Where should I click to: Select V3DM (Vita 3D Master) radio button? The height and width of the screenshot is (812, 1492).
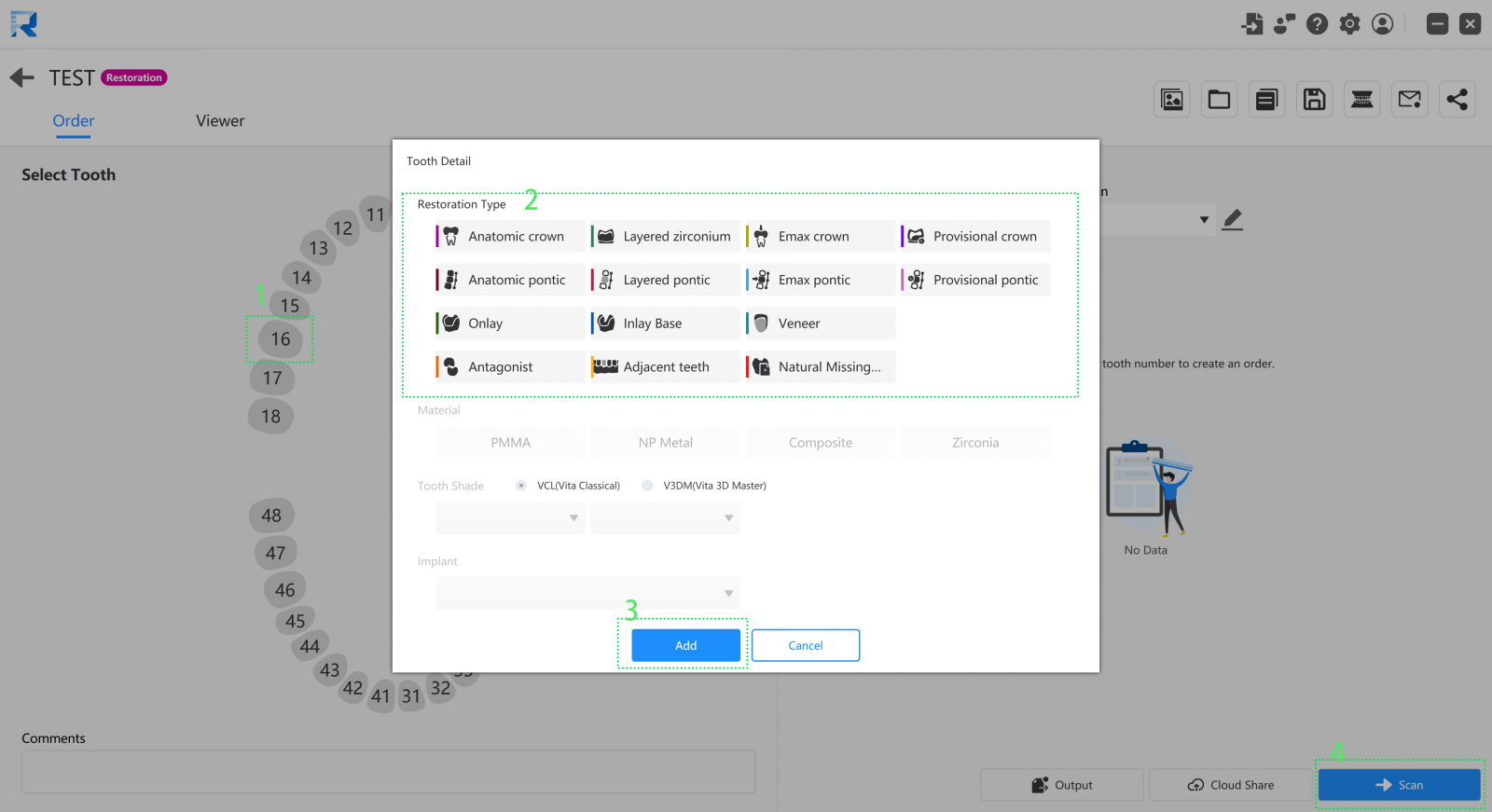pyautogui.click(x=647, y=486)
